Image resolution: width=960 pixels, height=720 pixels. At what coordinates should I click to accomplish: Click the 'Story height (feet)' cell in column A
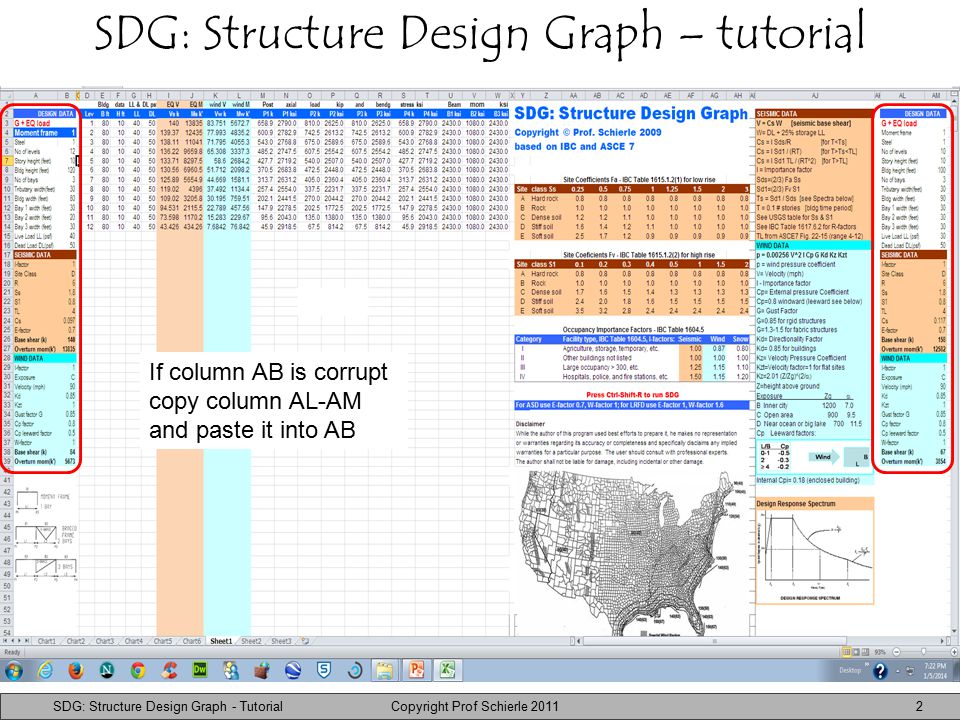point(35,161)
